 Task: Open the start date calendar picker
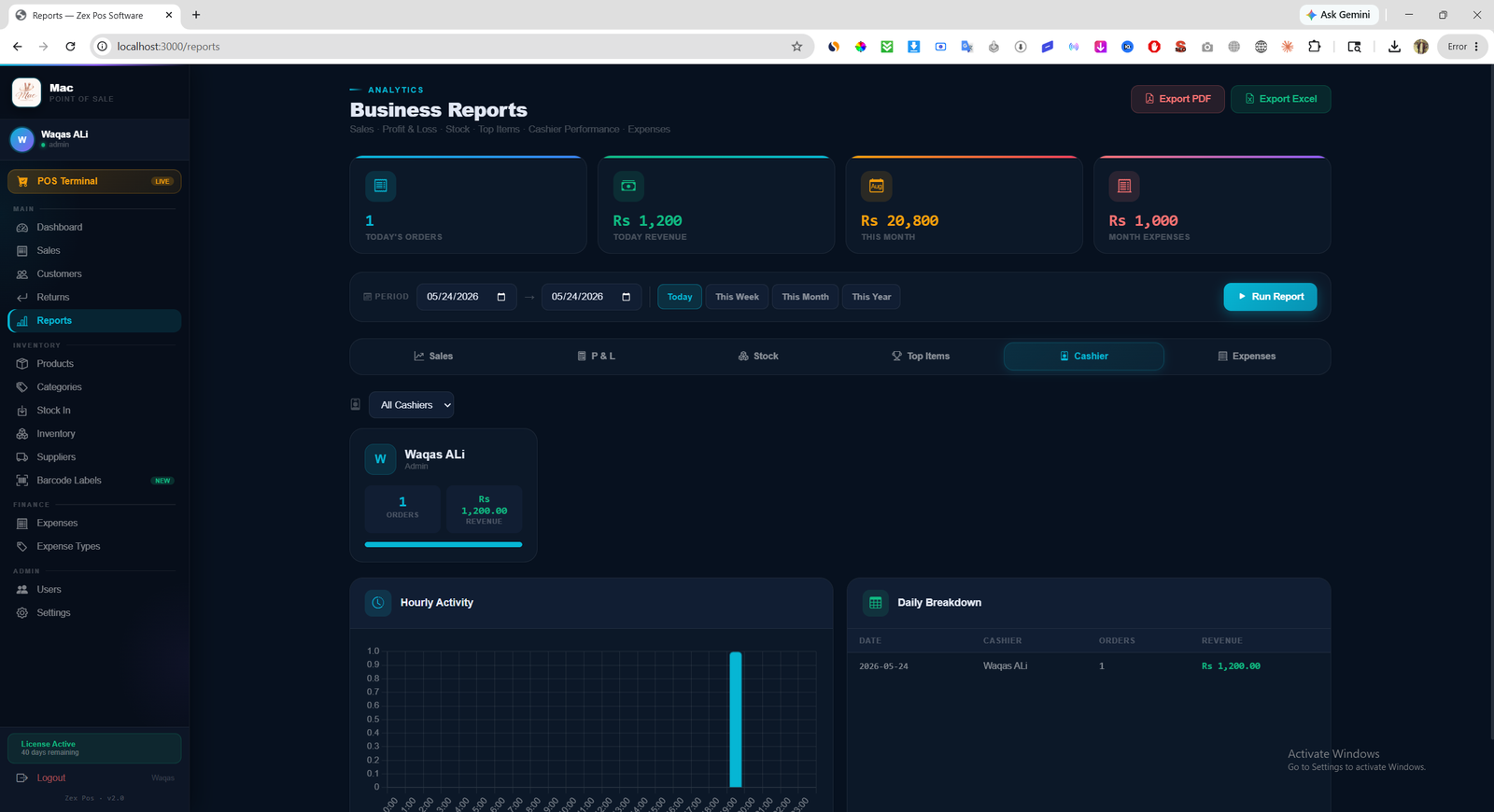[x=501, y=297]
